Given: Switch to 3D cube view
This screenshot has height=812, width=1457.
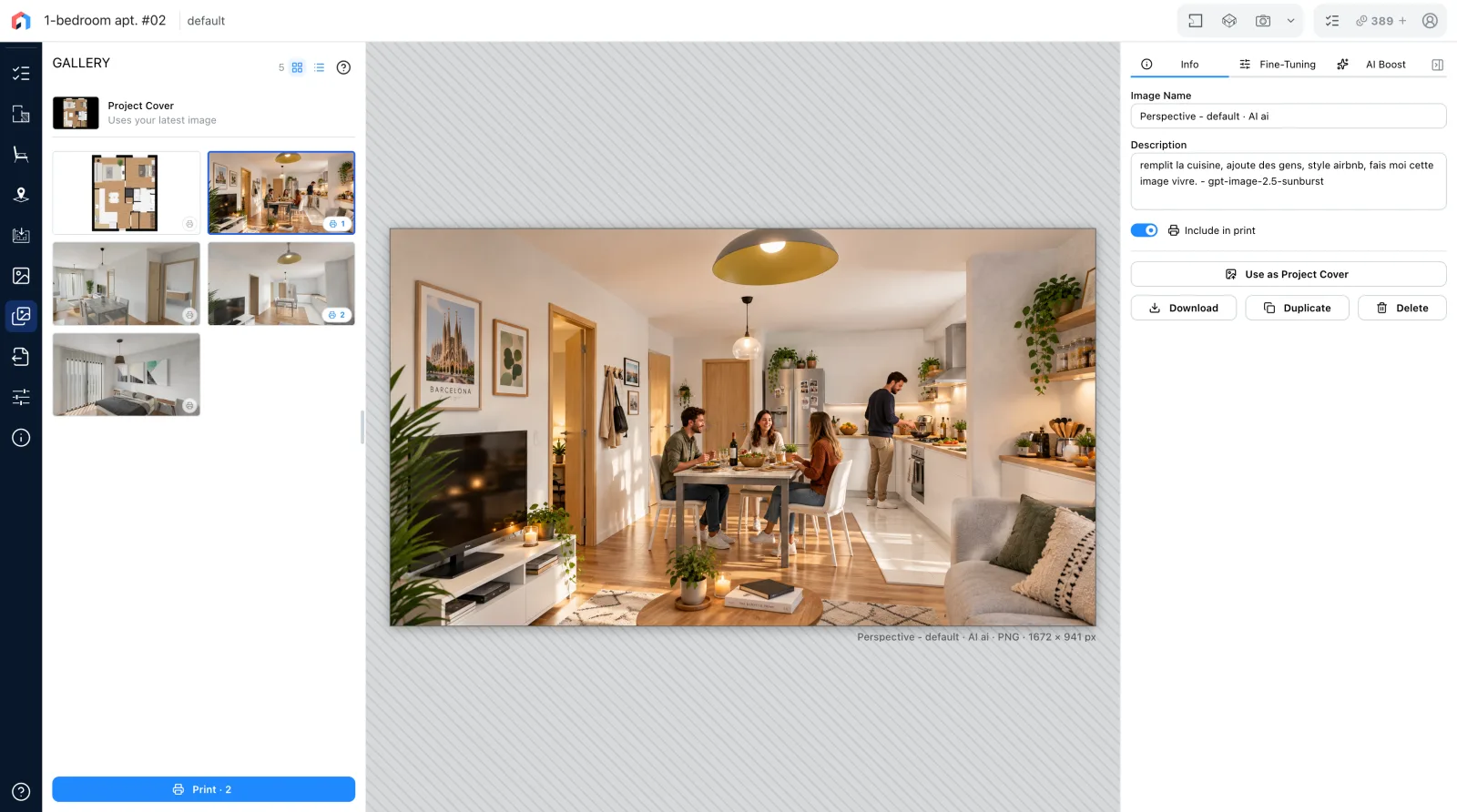Looking at the screenshot, I should 1229,21.
